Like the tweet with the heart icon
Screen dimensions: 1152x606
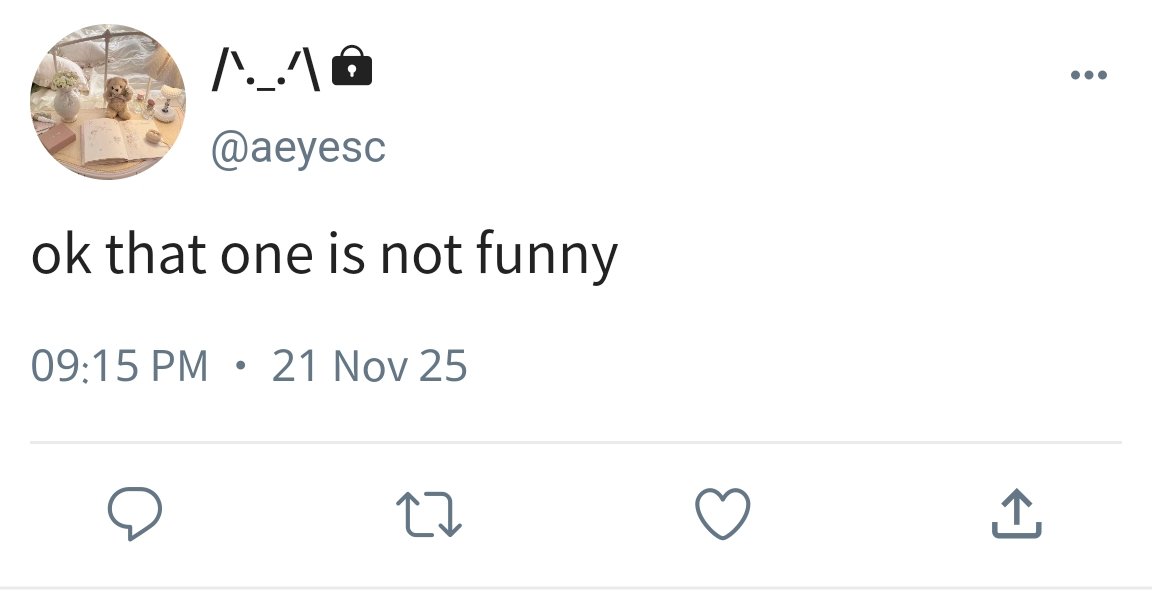click(723, 513)
